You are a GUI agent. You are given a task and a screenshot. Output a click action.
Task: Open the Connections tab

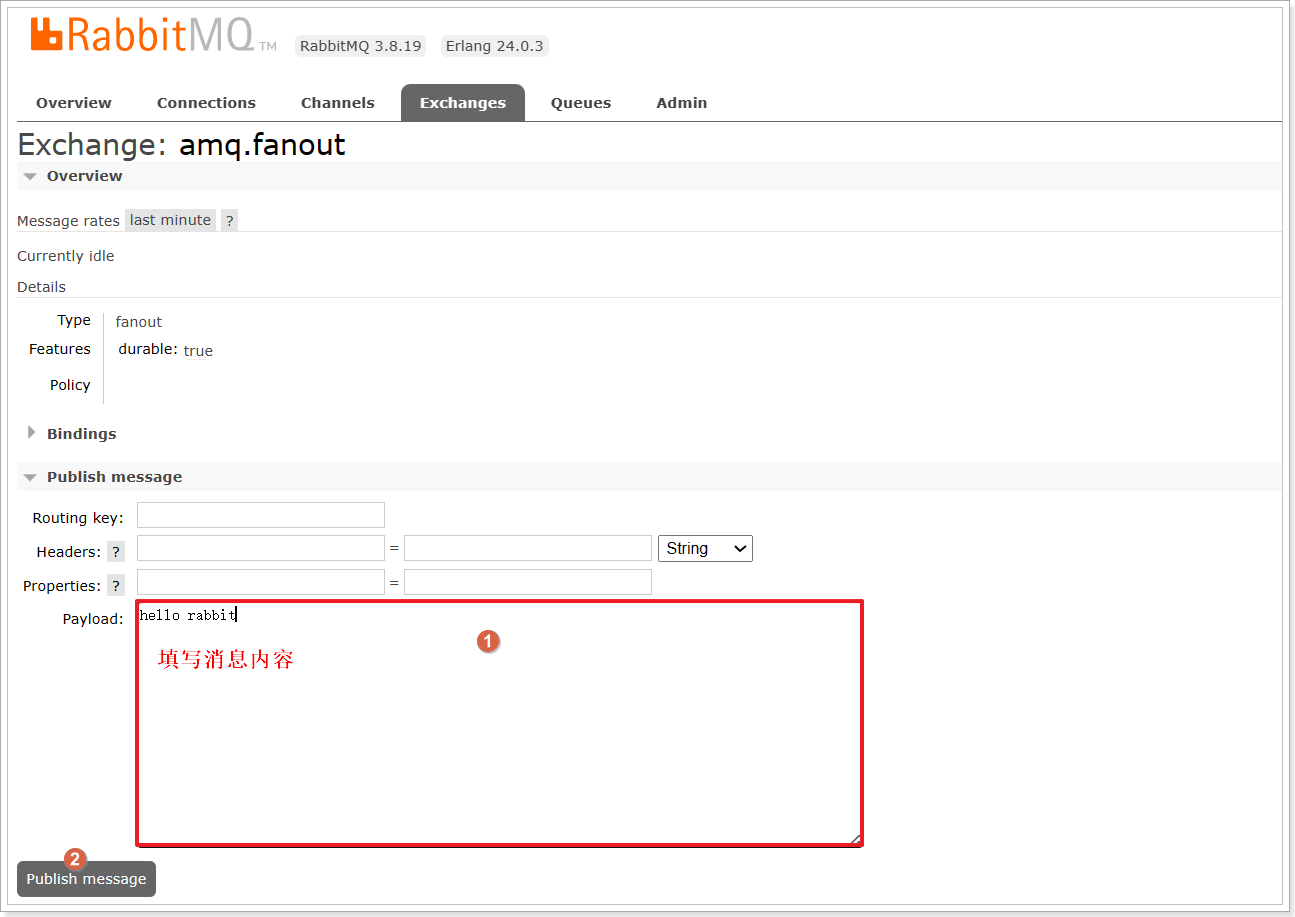(206, 103)
